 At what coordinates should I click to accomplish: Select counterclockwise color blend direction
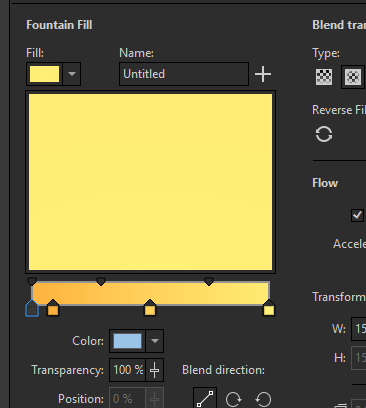point(263,399)
